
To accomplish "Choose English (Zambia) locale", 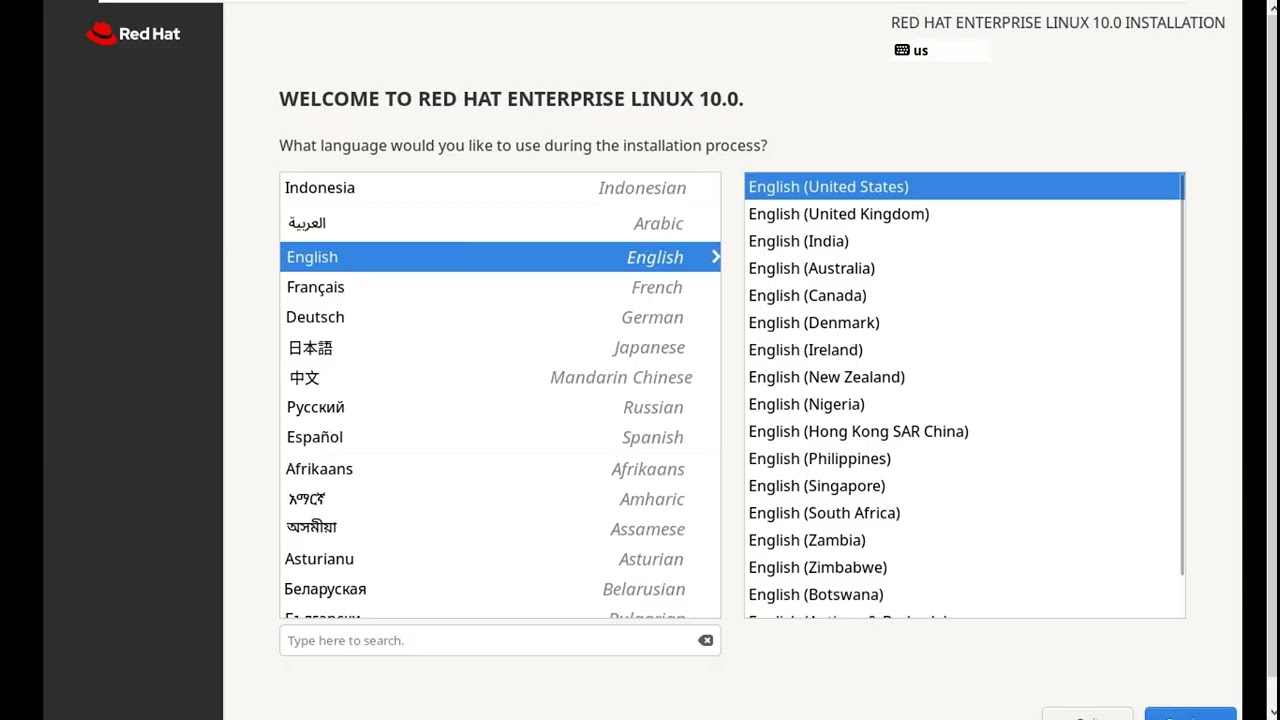I will (x=963, y=540).
